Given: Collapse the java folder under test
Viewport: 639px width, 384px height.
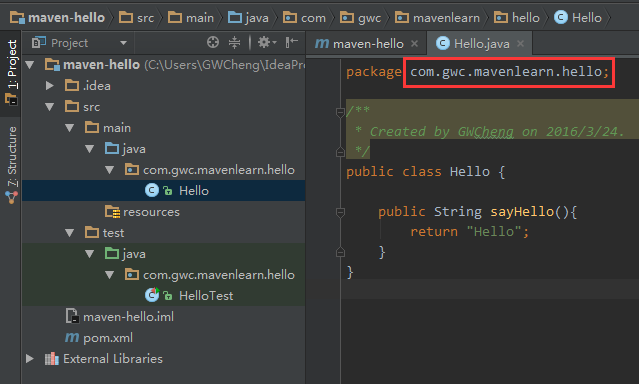Looking at the screenshot, I should pyautogui.click(x=90, y=254).
